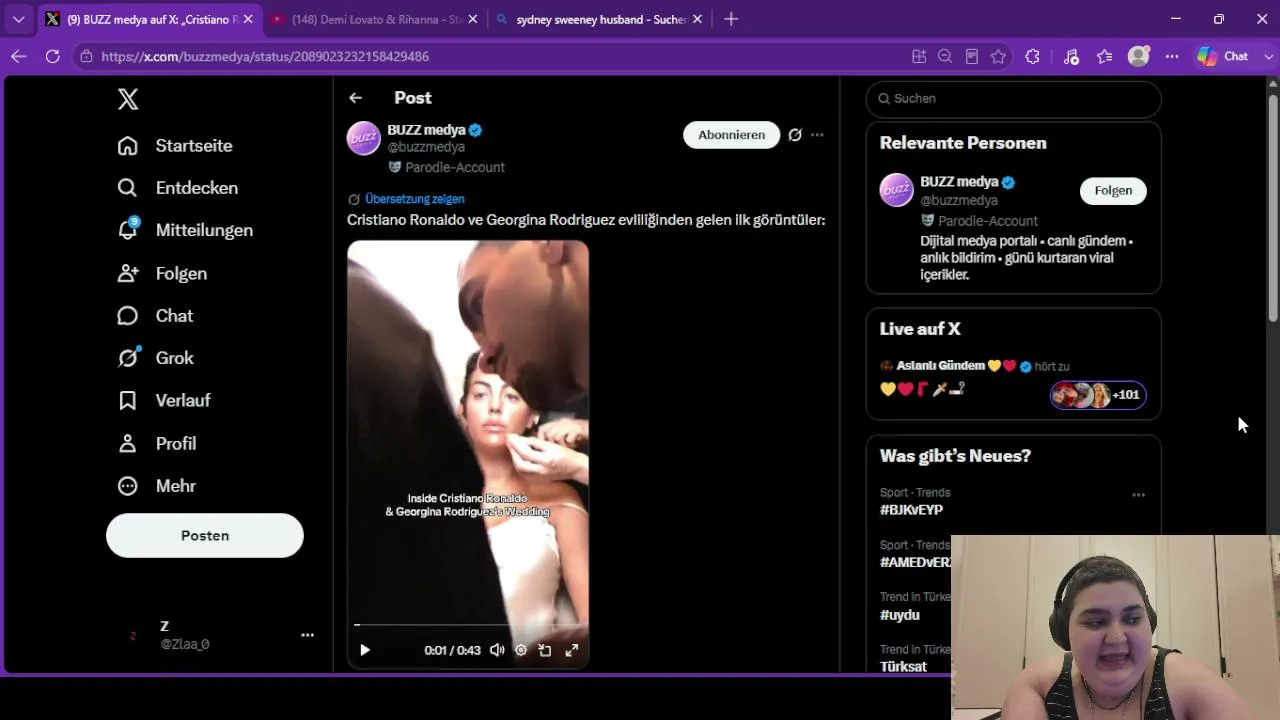
Task: Open the app install icon in address bar
Action: (x=919, y=57)
